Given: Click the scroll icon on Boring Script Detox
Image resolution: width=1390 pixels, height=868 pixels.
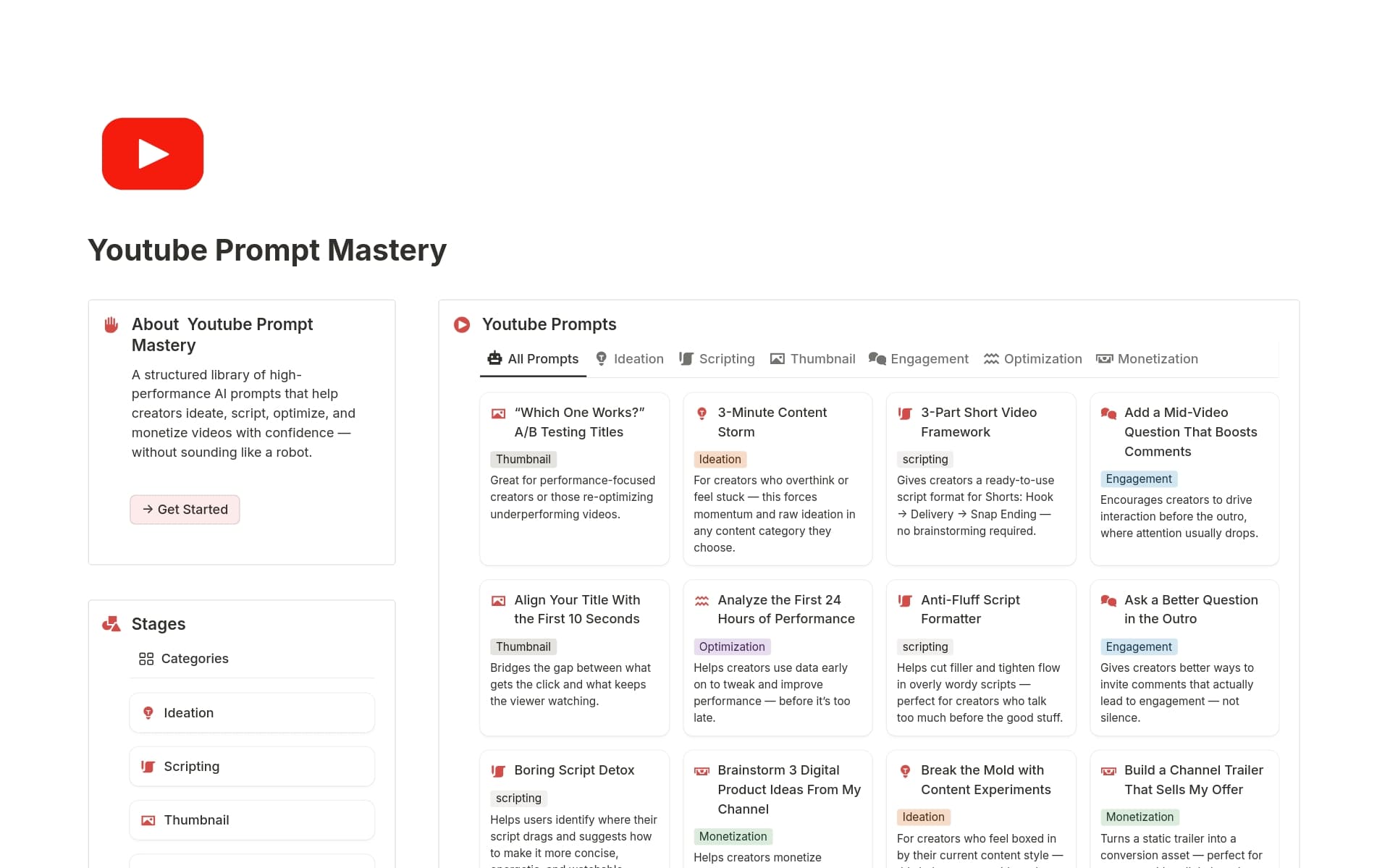Looking at the screenshot, I should point(498,771).
